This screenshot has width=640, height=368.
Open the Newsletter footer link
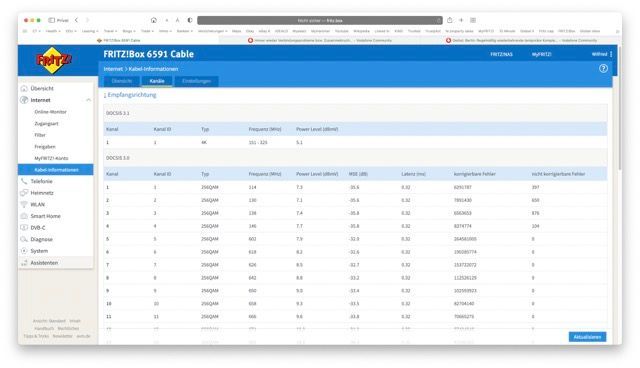(62, 336)
